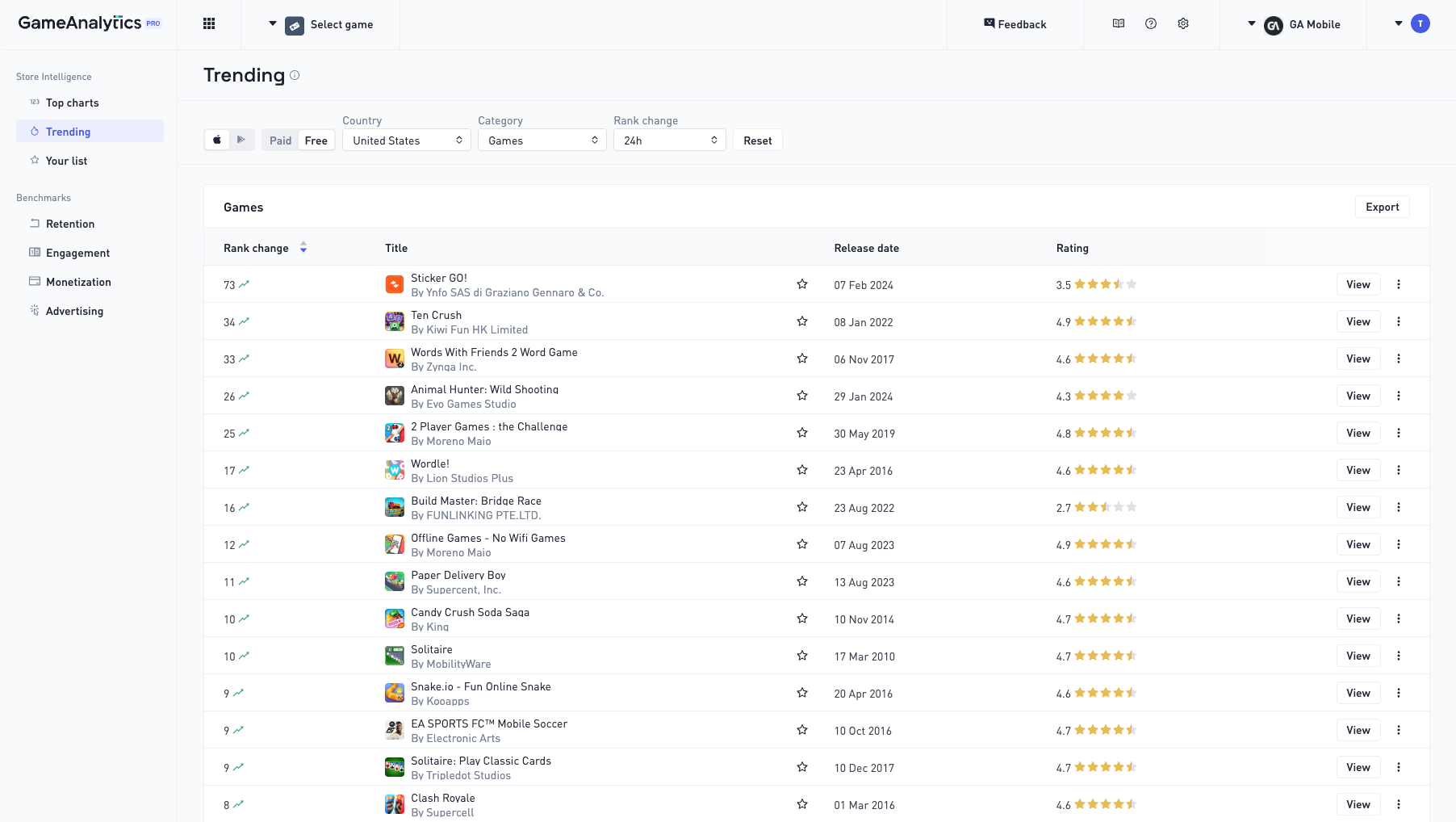This screenshot has width=1456, height=822.
Task: Click the Reset filters button
Action: click(758, 140)
